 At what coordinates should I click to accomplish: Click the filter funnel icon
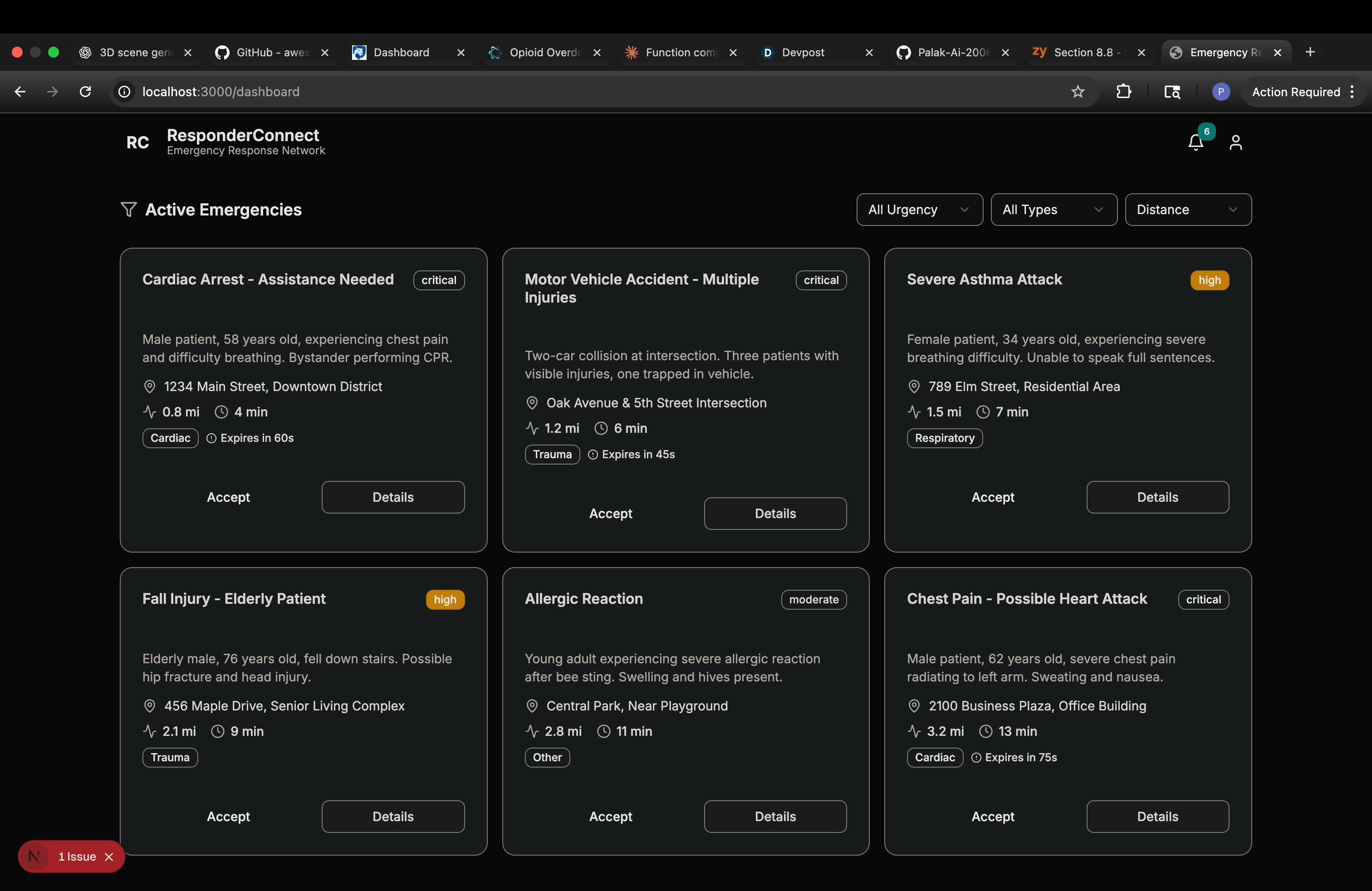pos(128,209)
